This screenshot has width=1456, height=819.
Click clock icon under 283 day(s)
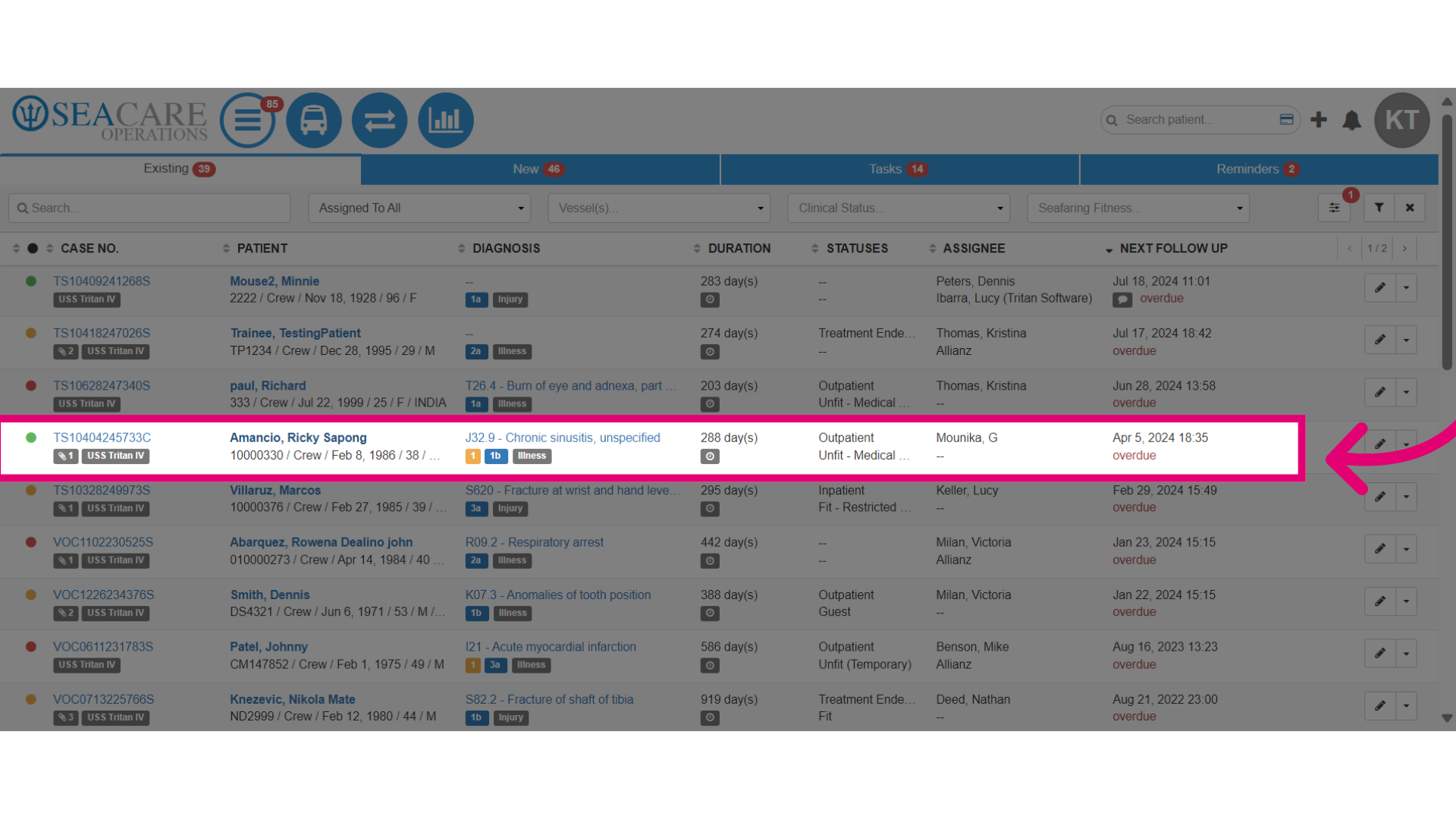point(710,300)
